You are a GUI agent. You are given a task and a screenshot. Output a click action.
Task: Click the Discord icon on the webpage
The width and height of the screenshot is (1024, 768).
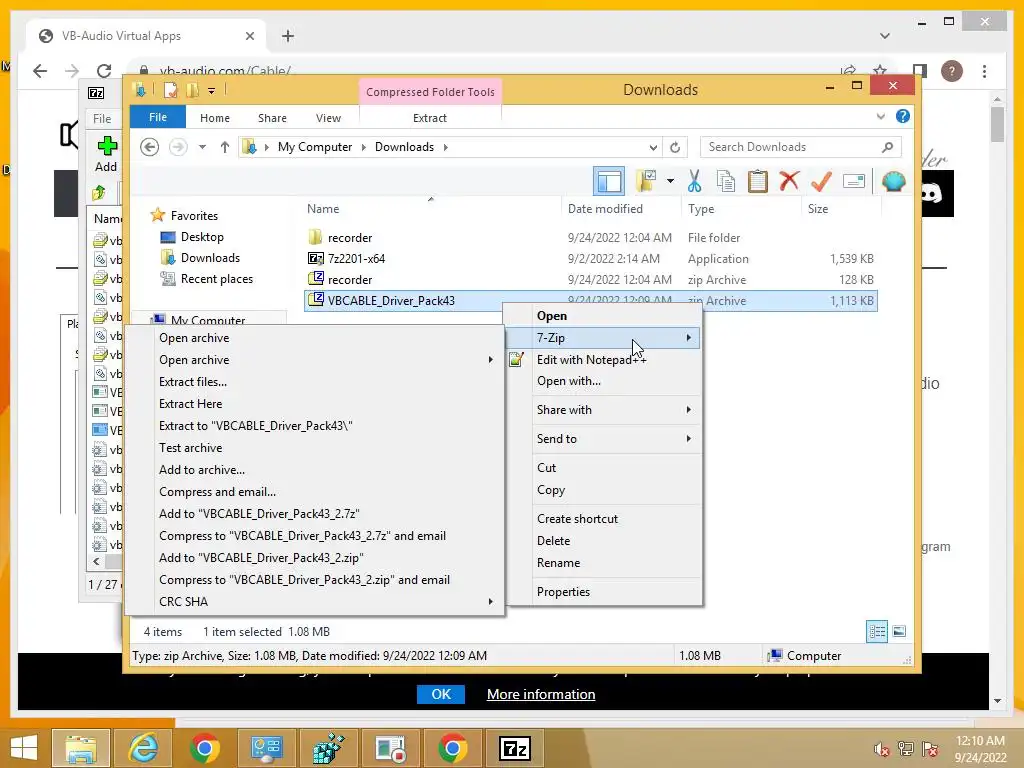931,193
